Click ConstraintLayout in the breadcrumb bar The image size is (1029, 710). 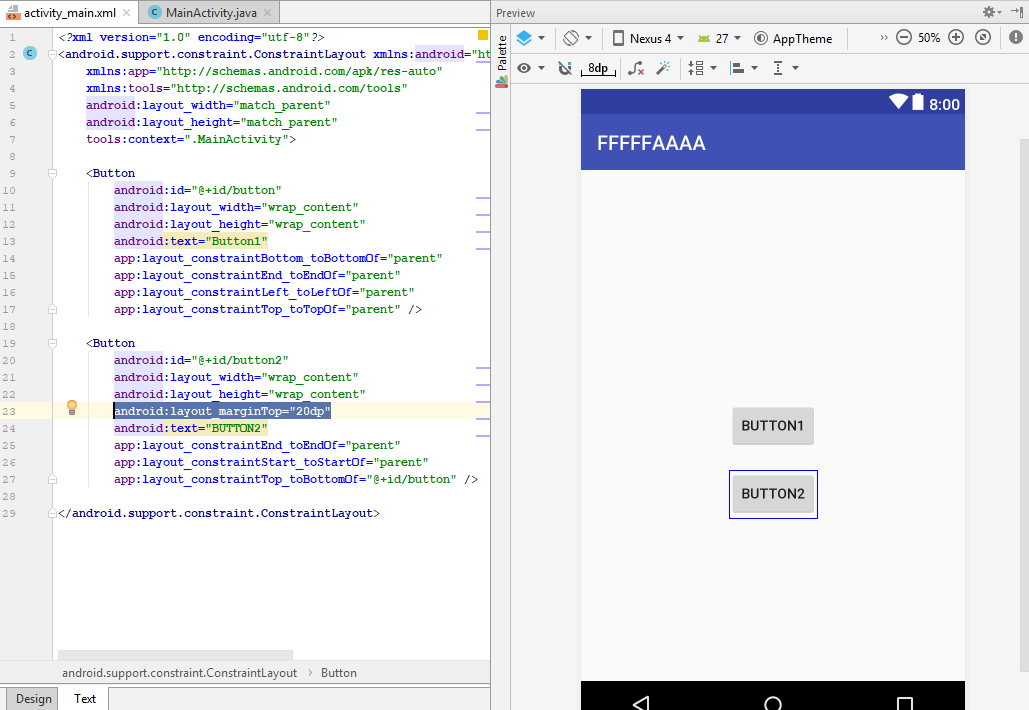(x=179, y=673)
